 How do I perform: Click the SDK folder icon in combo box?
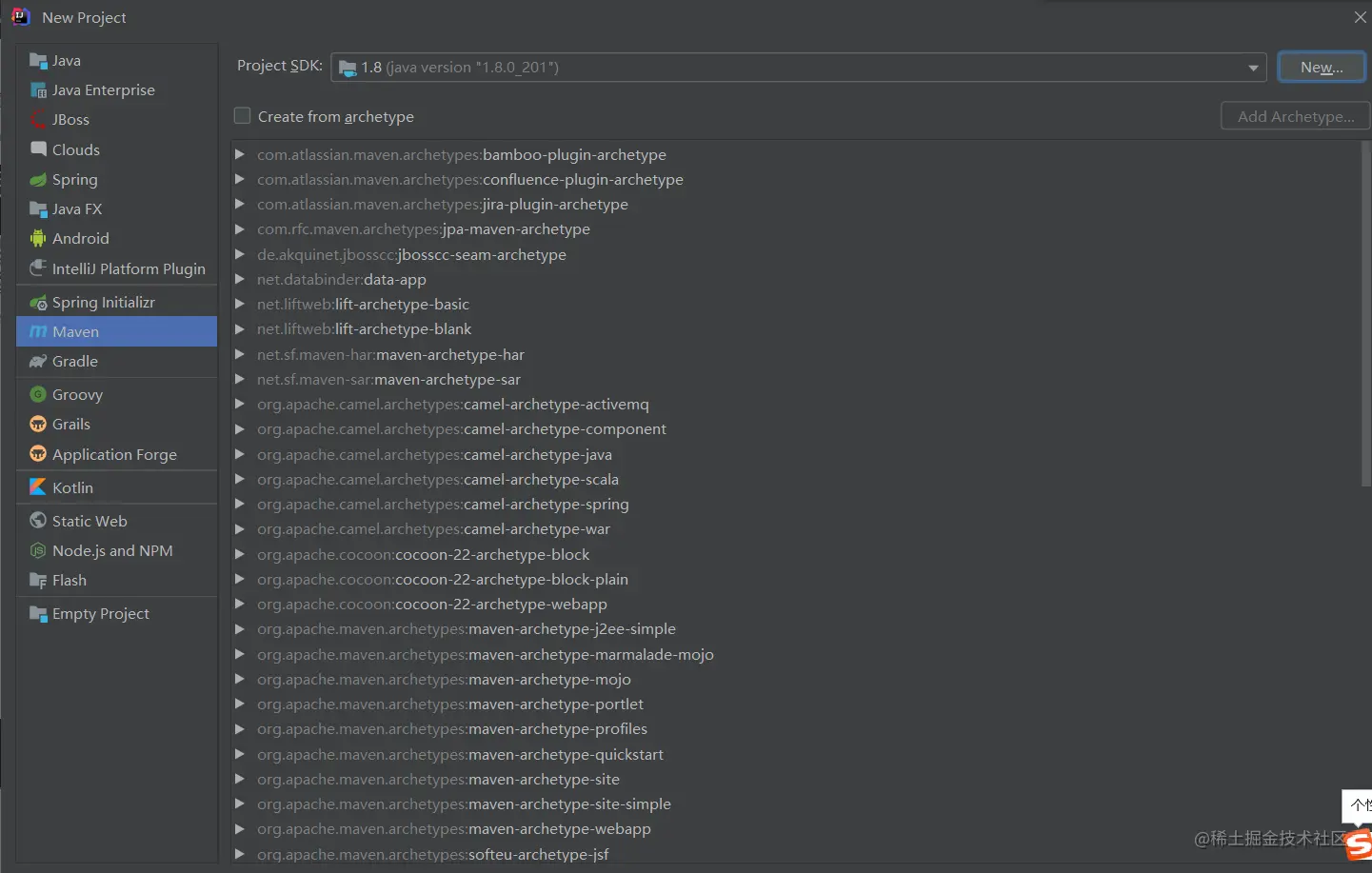click(348, 68)
